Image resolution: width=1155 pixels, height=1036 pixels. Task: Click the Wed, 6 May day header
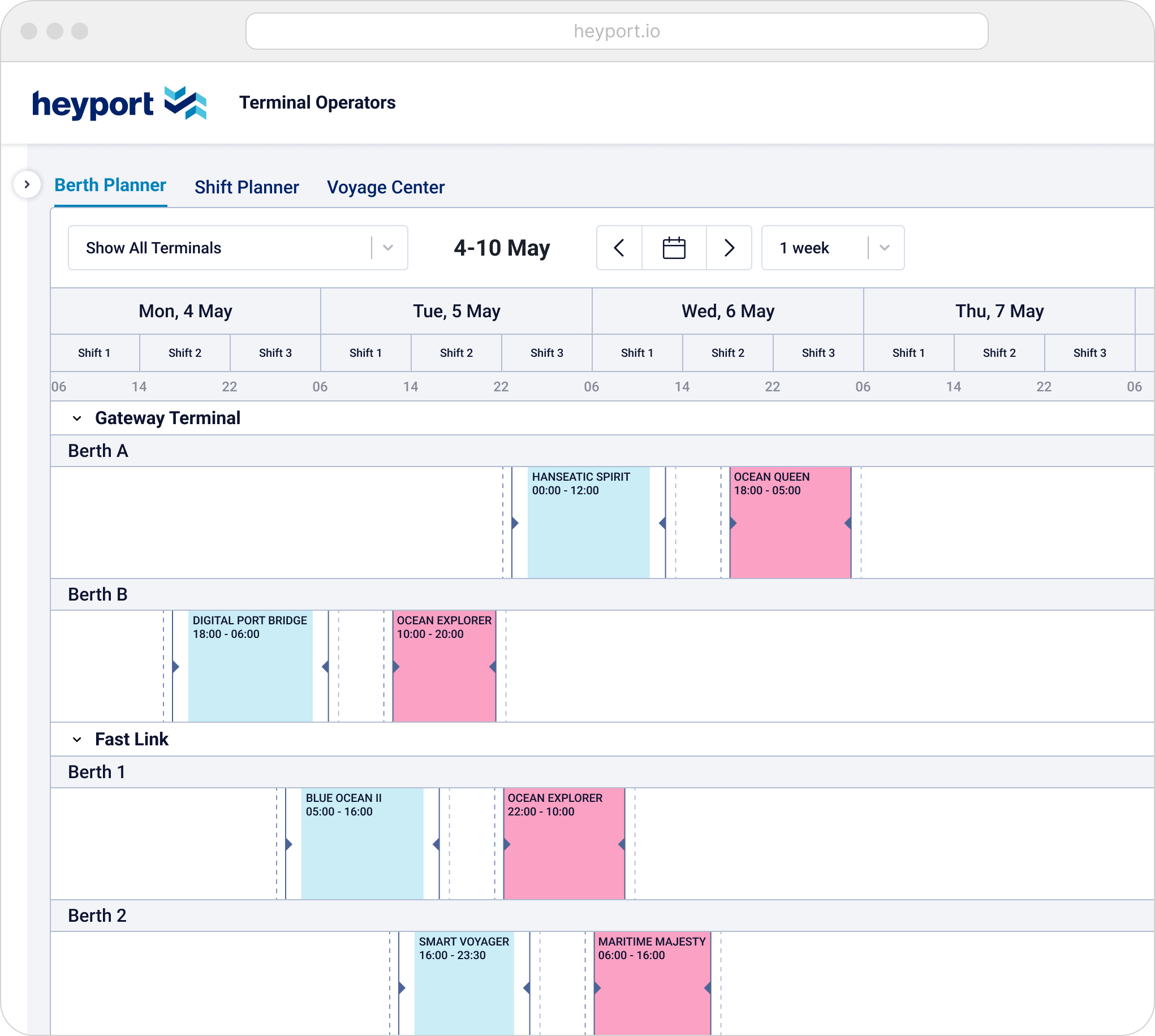[728, 312]
